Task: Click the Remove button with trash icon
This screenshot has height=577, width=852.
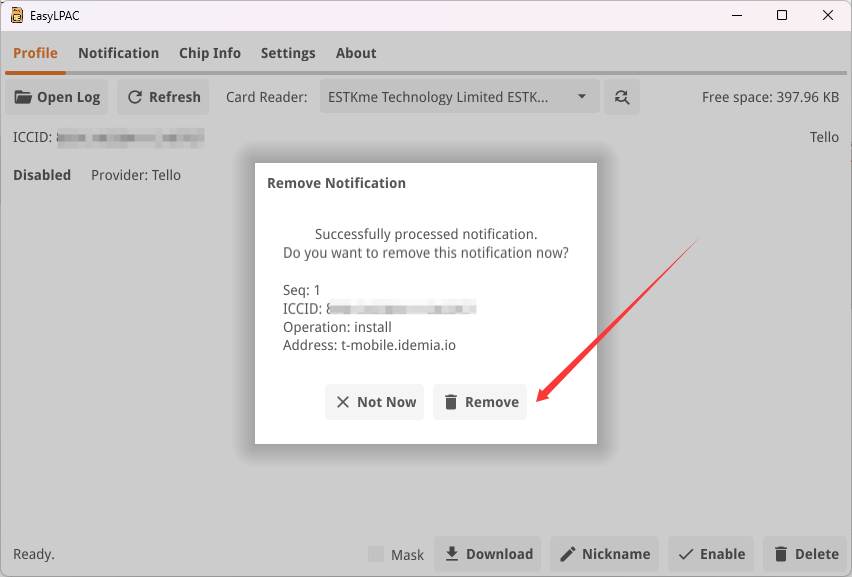Action: 480,402
